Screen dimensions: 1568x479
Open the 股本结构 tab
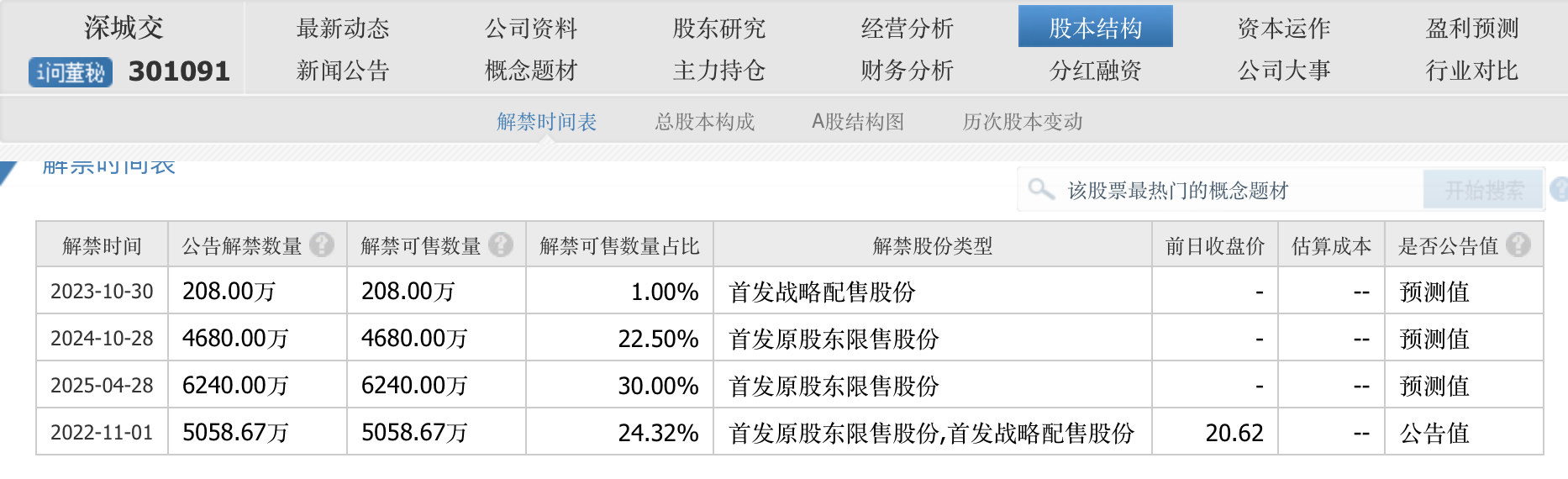[x=1095, y=28]
